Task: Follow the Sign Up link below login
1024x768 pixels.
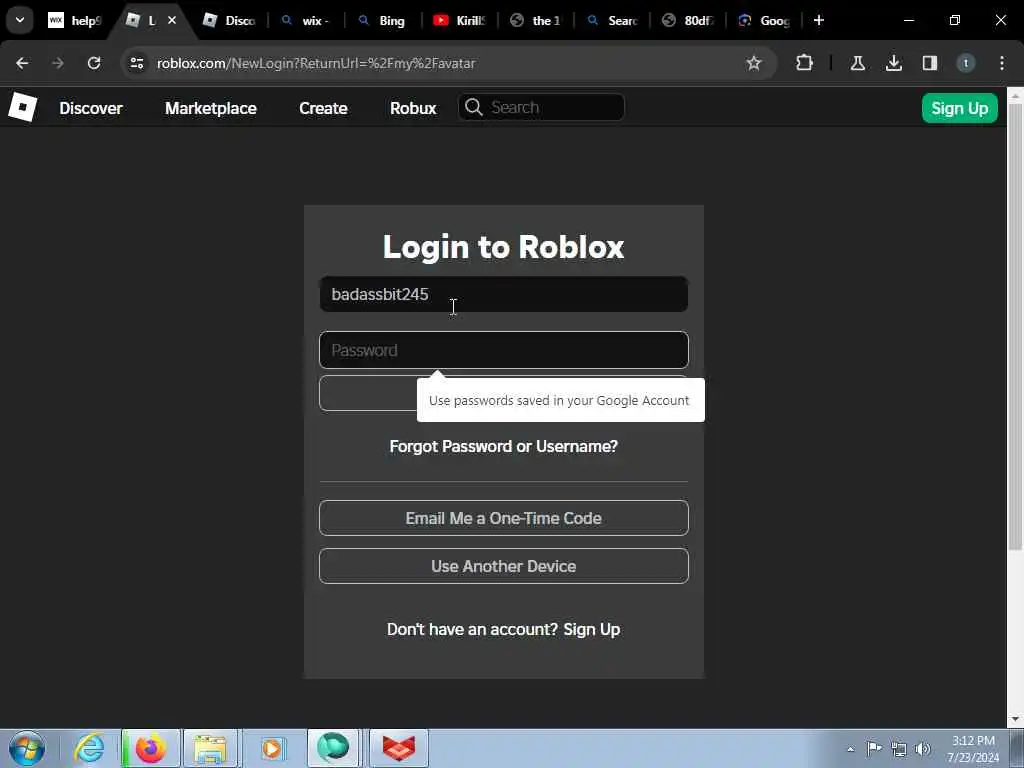Action: click(592, 629)
